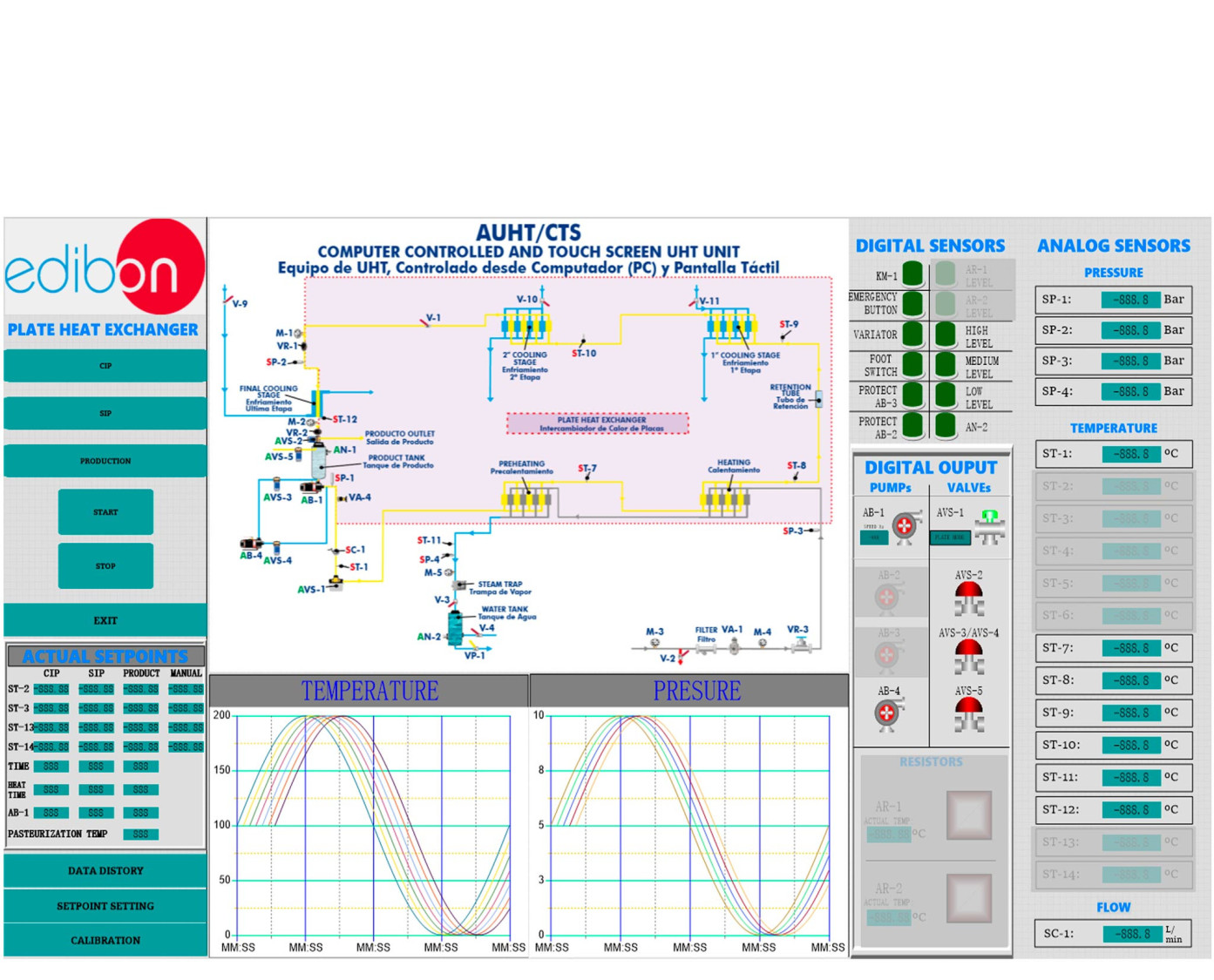Click the AVS-3/AVS-4 valve icon

coord(968,657)
